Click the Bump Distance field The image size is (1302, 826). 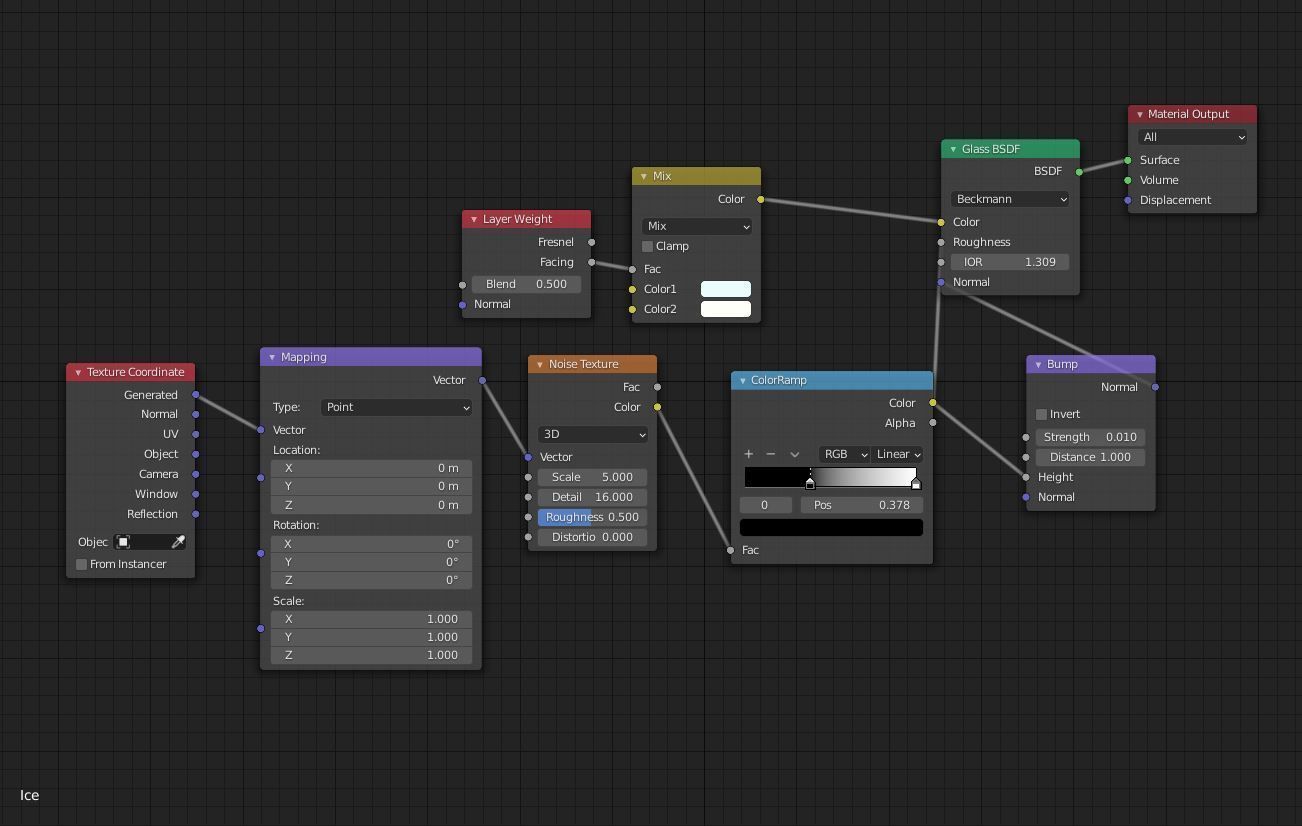pyautogui.click(x=1091, y=457)
